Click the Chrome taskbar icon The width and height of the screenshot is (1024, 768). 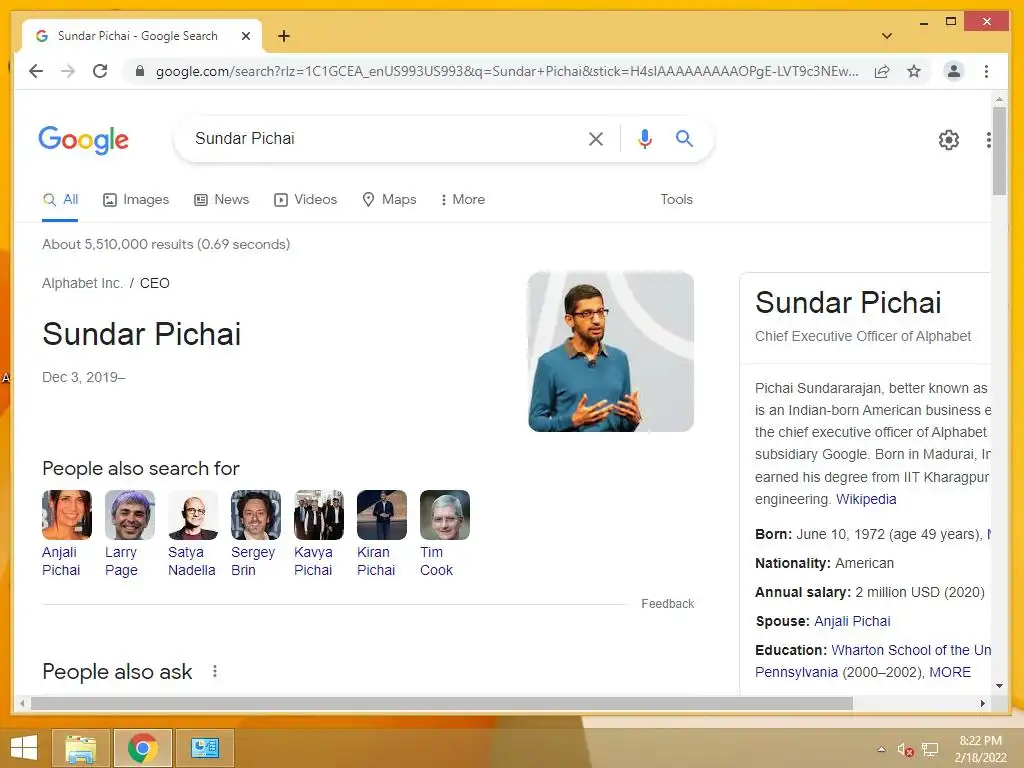143,748
